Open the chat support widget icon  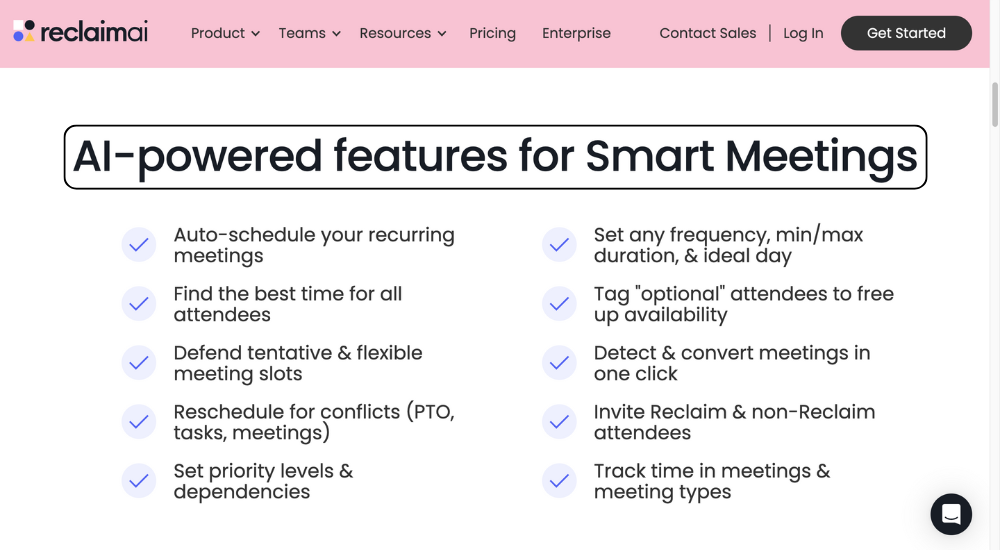[951, 514]
